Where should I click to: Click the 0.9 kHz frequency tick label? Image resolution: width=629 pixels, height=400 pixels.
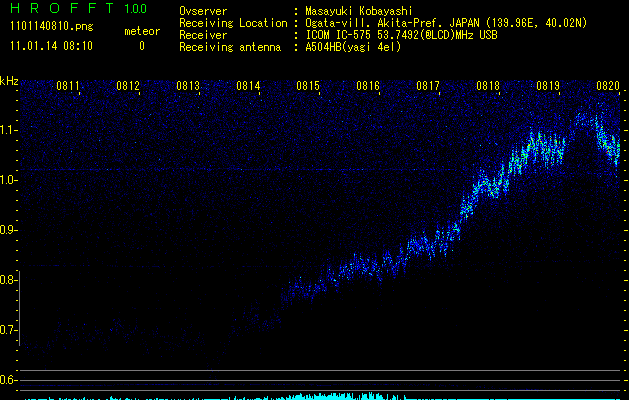tap(7, 230)
